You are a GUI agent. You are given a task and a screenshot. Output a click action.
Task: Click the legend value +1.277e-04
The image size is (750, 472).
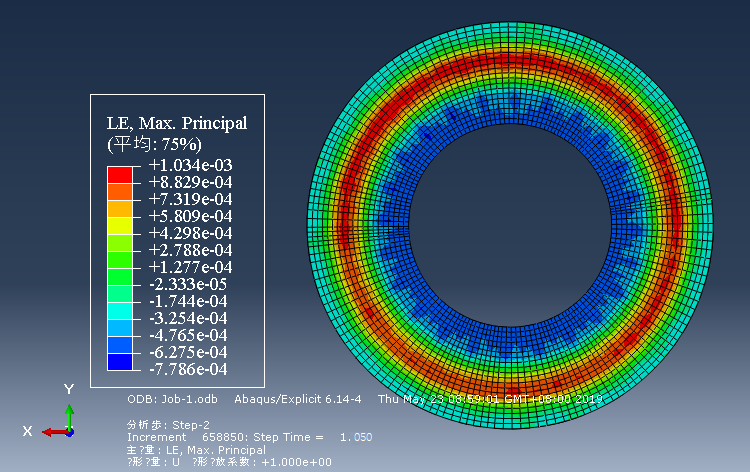tap(190, 267)
